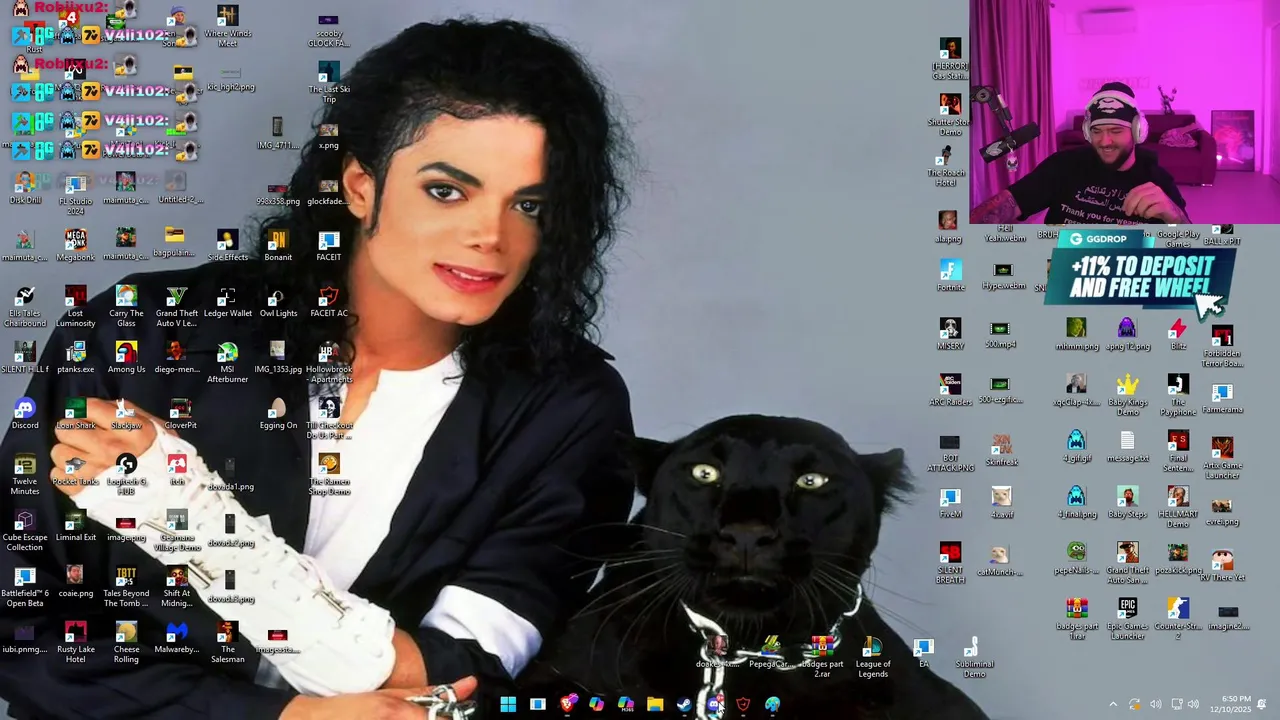
Task: Launch the FiveM desktop shortcut
Action: click(x=950, y=503)
